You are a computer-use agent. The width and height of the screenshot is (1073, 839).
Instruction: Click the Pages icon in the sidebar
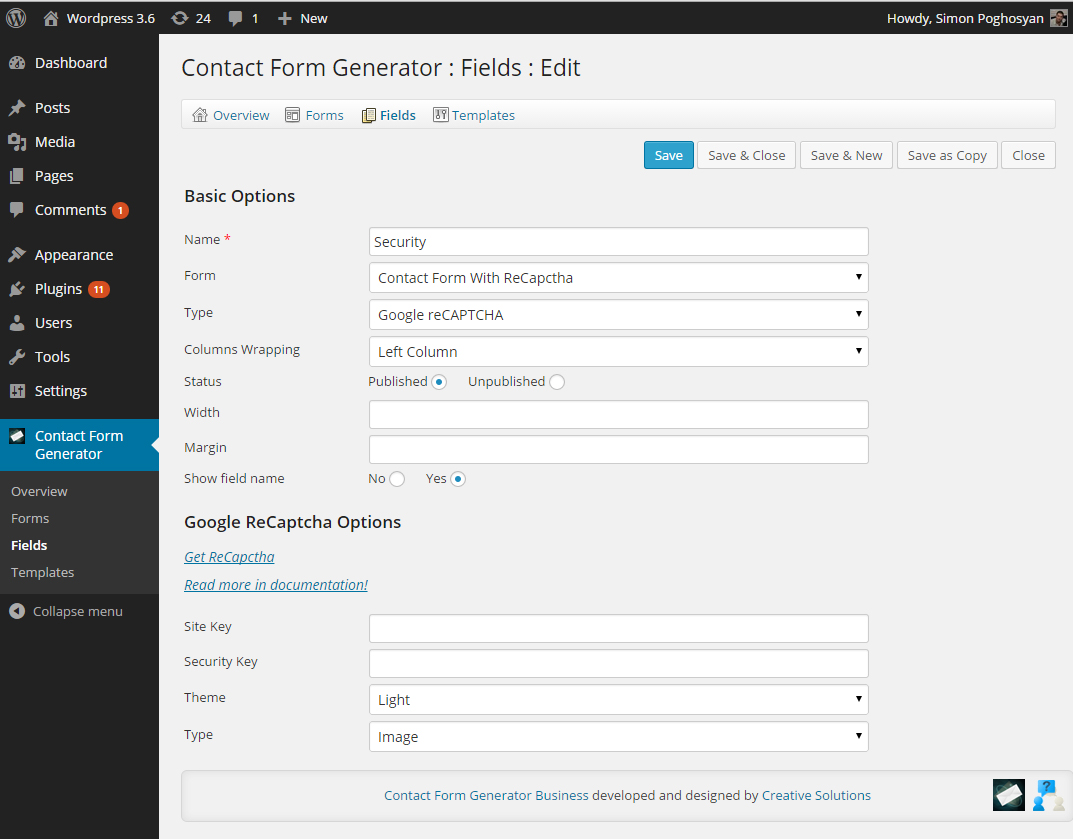pos(17,176)
